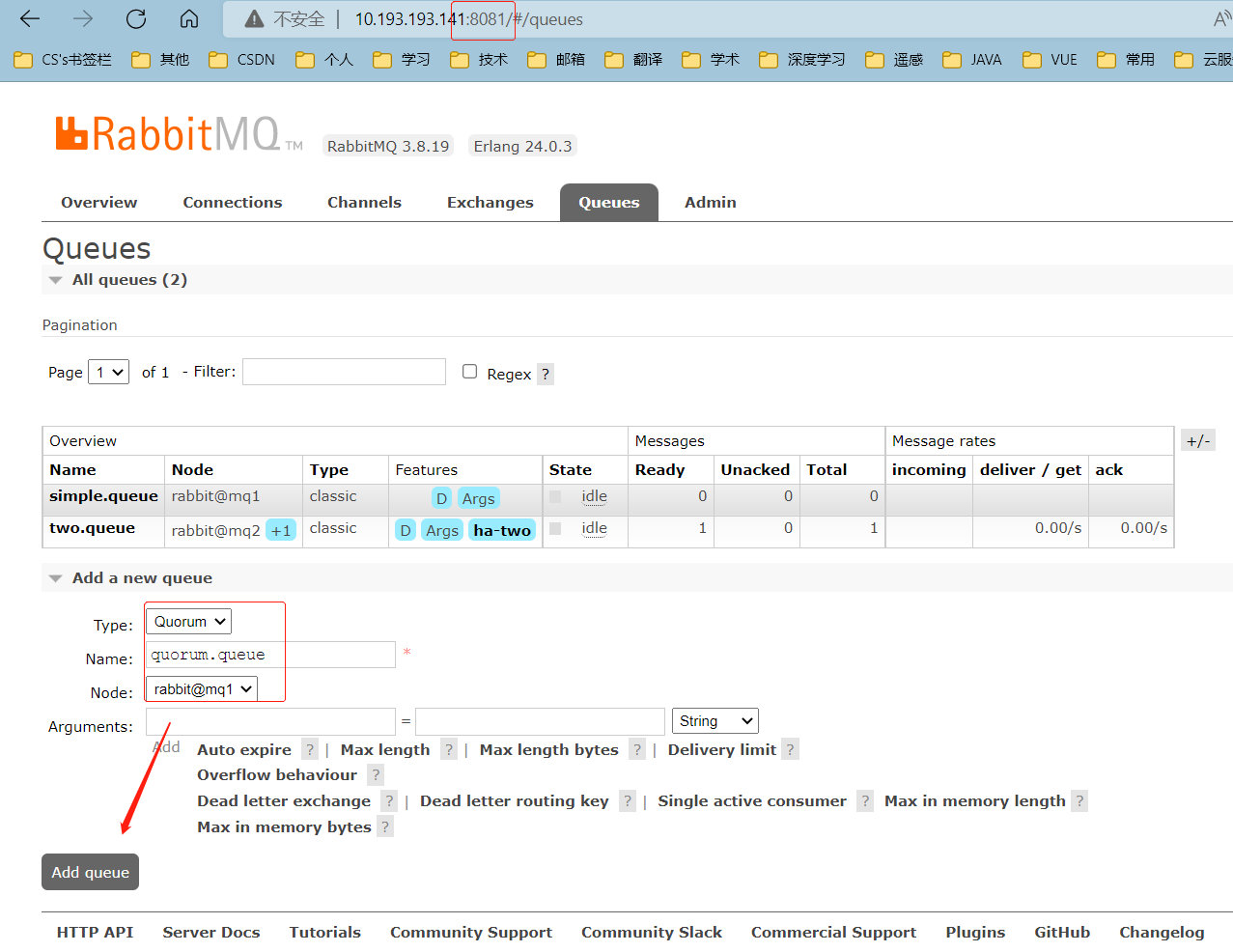The height and width of the screenshot is (952, 1233).
Task: Open the 遥感 bookmark folder
Action: 894,60
